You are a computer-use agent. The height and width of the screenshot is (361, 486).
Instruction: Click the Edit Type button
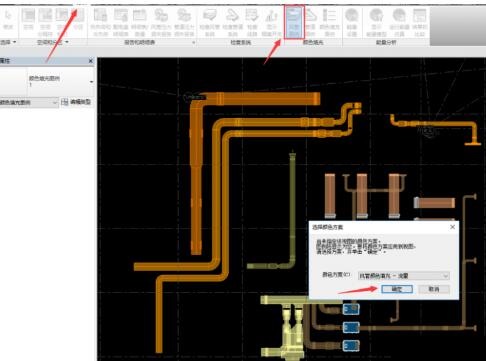(76, 102)
